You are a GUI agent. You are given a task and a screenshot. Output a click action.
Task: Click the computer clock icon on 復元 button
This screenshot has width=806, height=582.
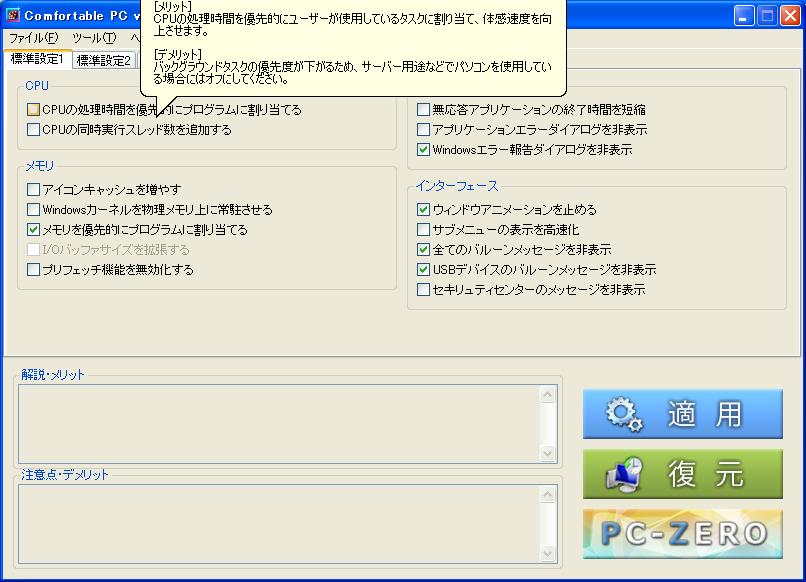tap(624, 474)
